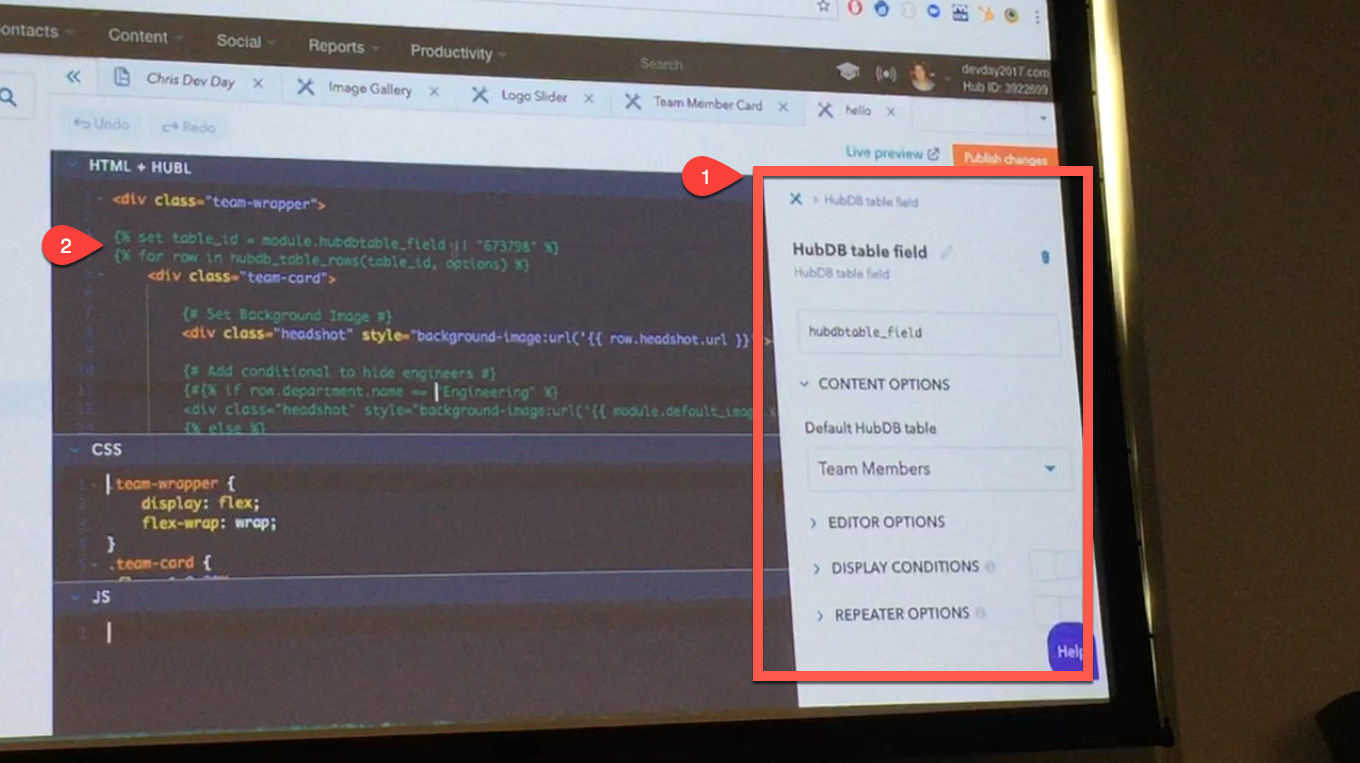Bookmark page with browser star icon
Viewport: 1360px width, 763px height.
coord(823,6)
